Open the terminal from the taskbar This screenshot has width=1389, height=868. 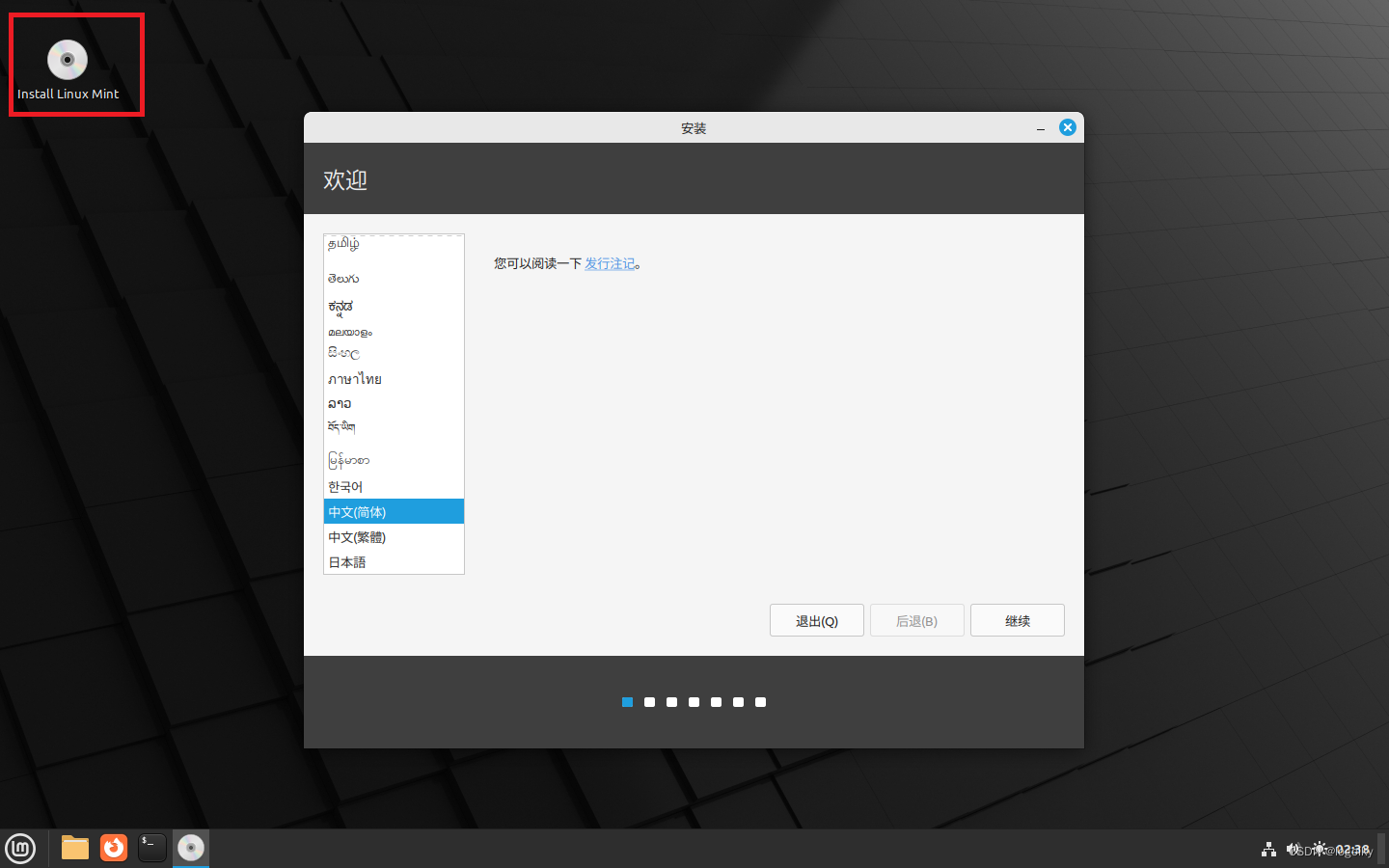(x=151, y=848)
